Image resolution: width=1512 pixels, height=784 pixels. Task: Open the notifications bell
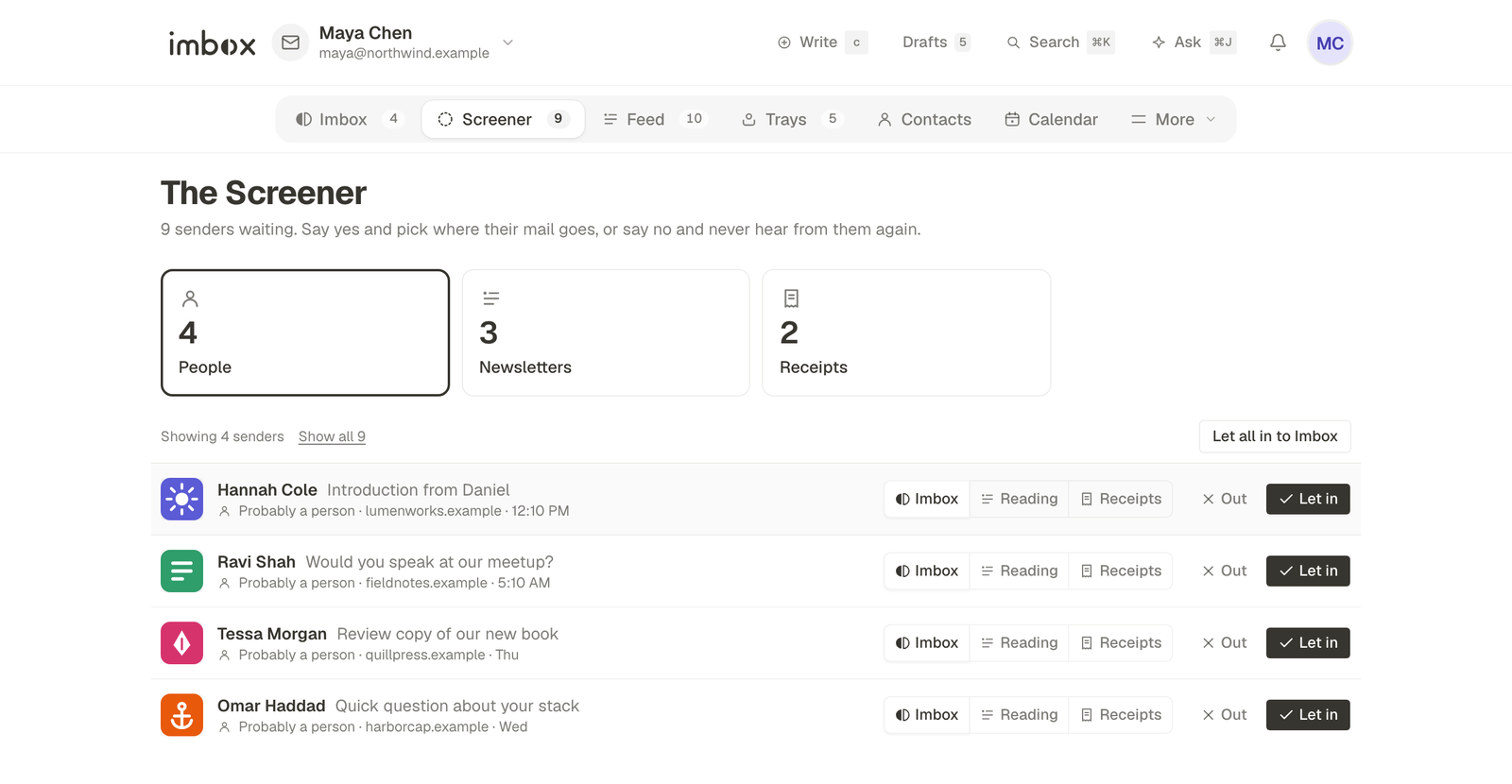point(1278,43)
